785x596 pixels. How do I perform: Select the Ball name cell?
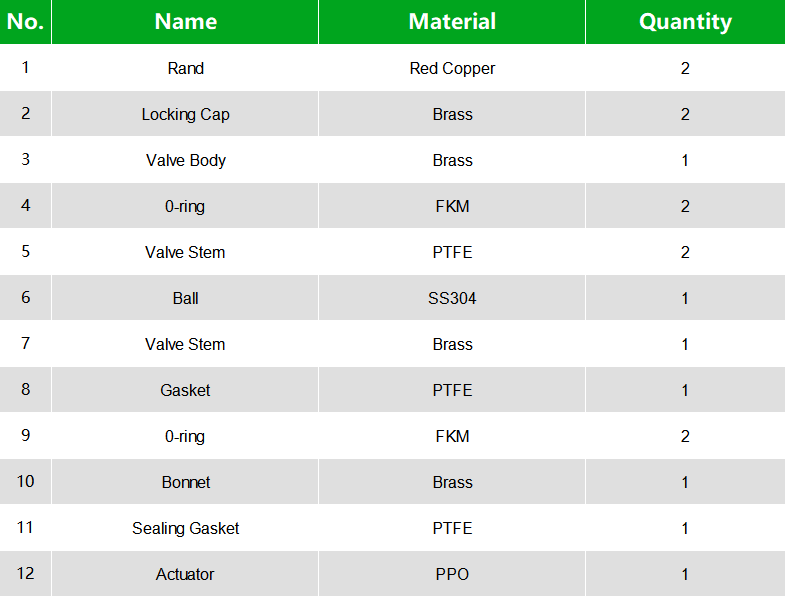coord(185,298)
